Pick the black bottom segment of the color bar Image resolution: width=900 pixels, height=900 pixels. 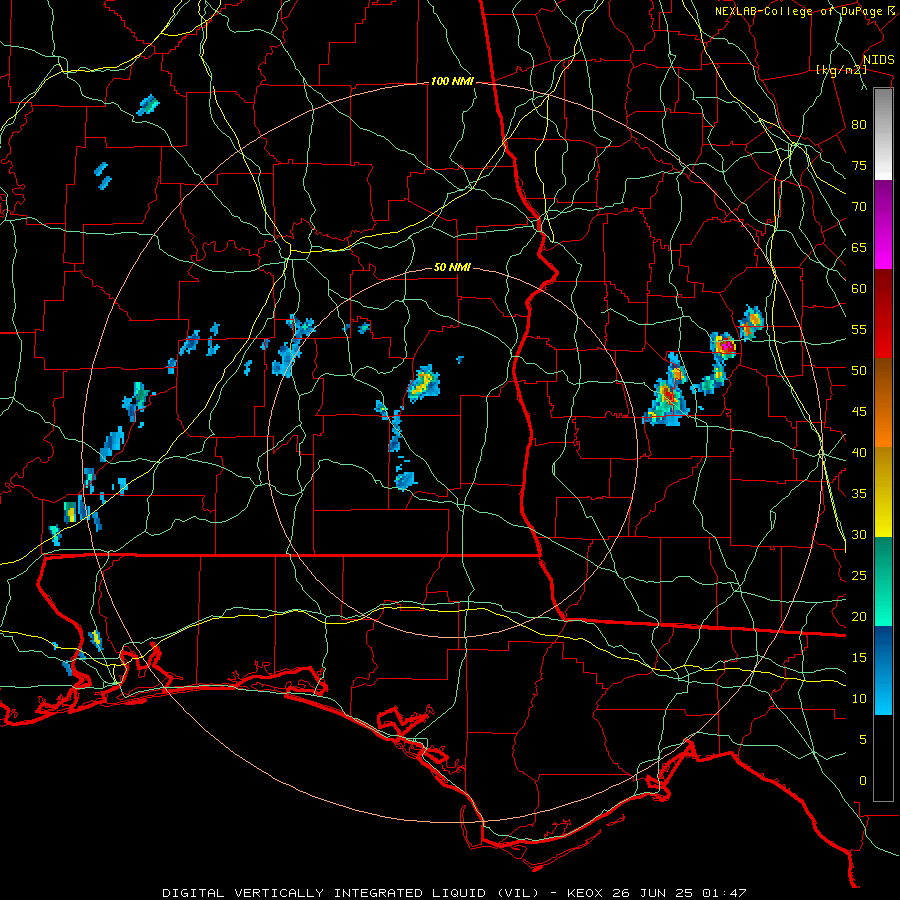coord(883,758)
